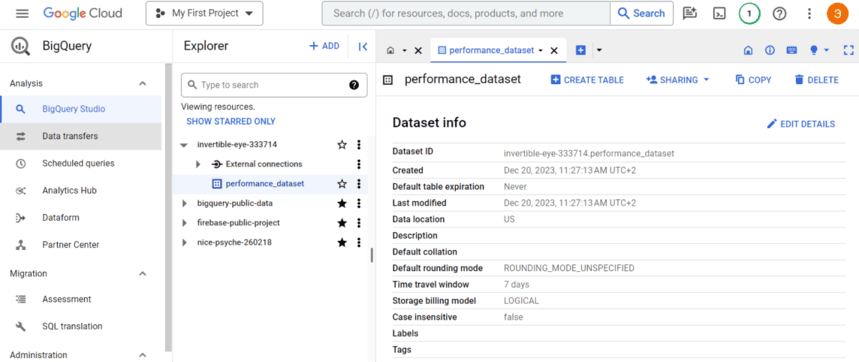Click the blue Search button
The width and height of the screenshot is (859, 362).
[x=642, y=13]
